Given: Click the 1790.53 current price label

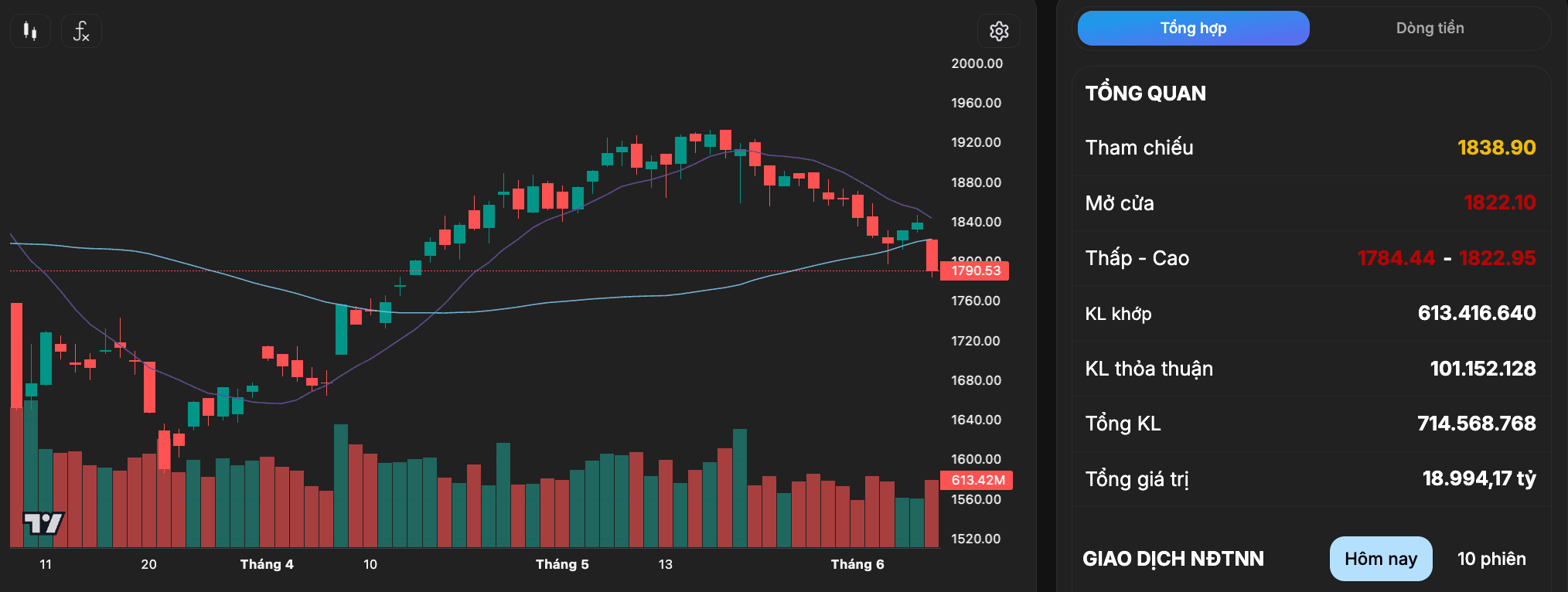Looking at the screenshot, I should point(975,270).
